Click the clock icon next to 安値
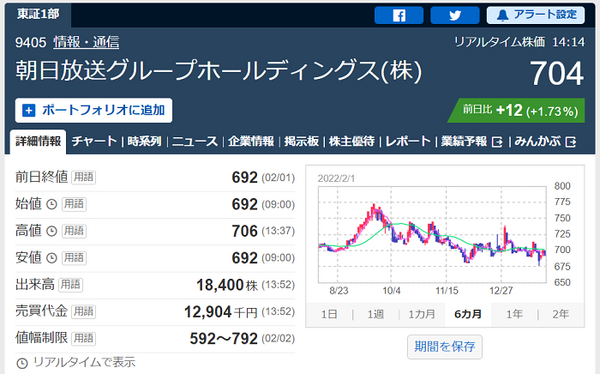 (52, 258)
